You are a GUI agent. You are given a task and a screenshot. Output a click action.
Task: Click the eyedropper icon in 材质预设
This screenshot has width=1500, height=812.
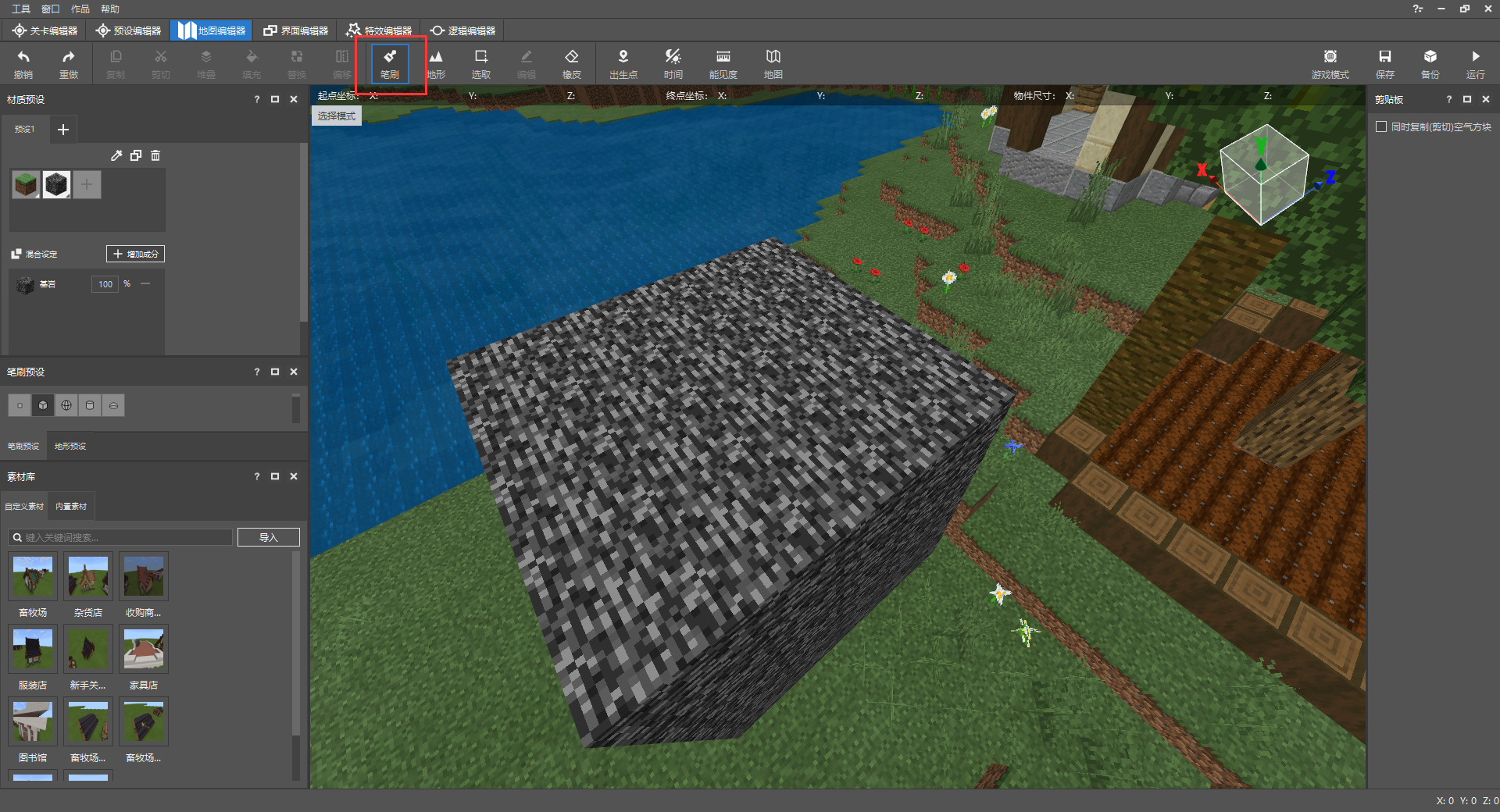tap(116, 155)
